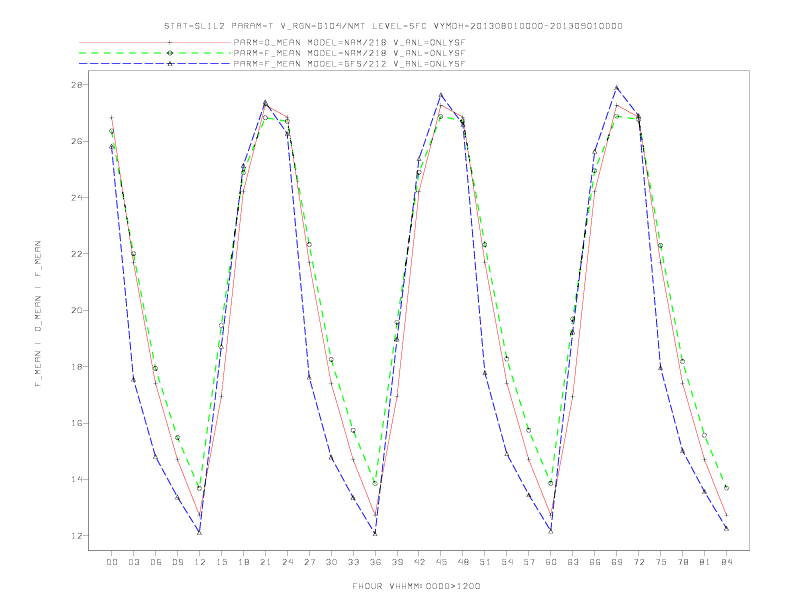Click the y-axis tick value 20

coord(77,311)
